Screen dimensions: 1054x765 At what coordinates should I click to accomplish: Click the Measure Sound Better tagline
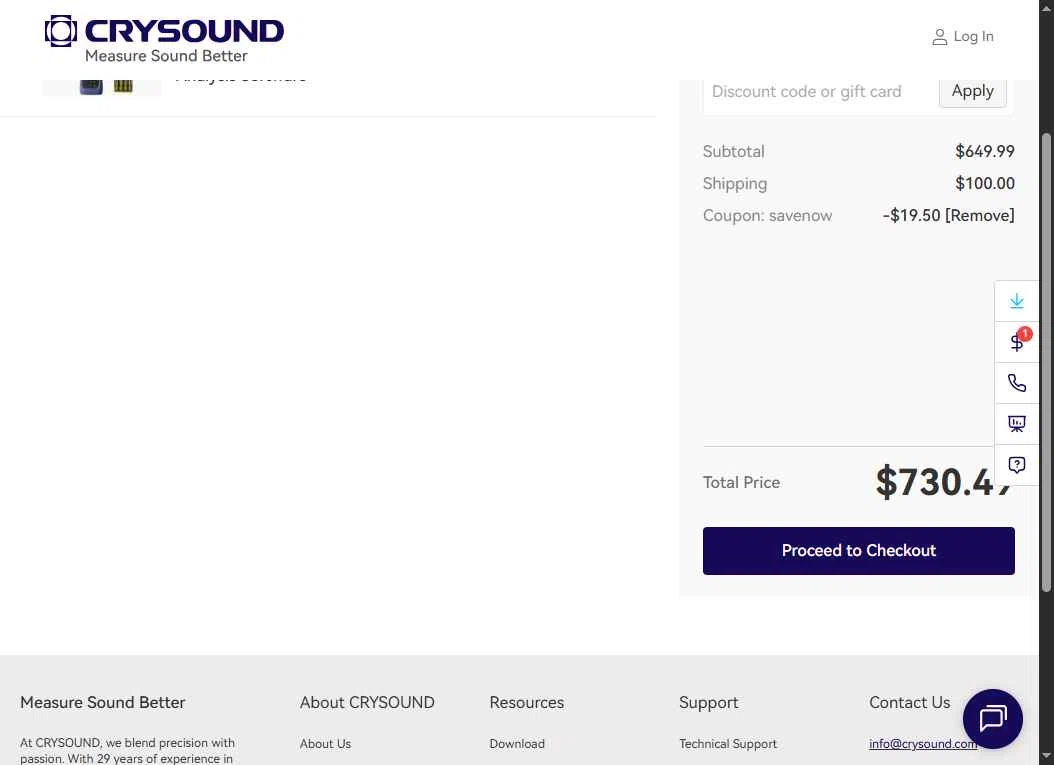tap(166, 56)
